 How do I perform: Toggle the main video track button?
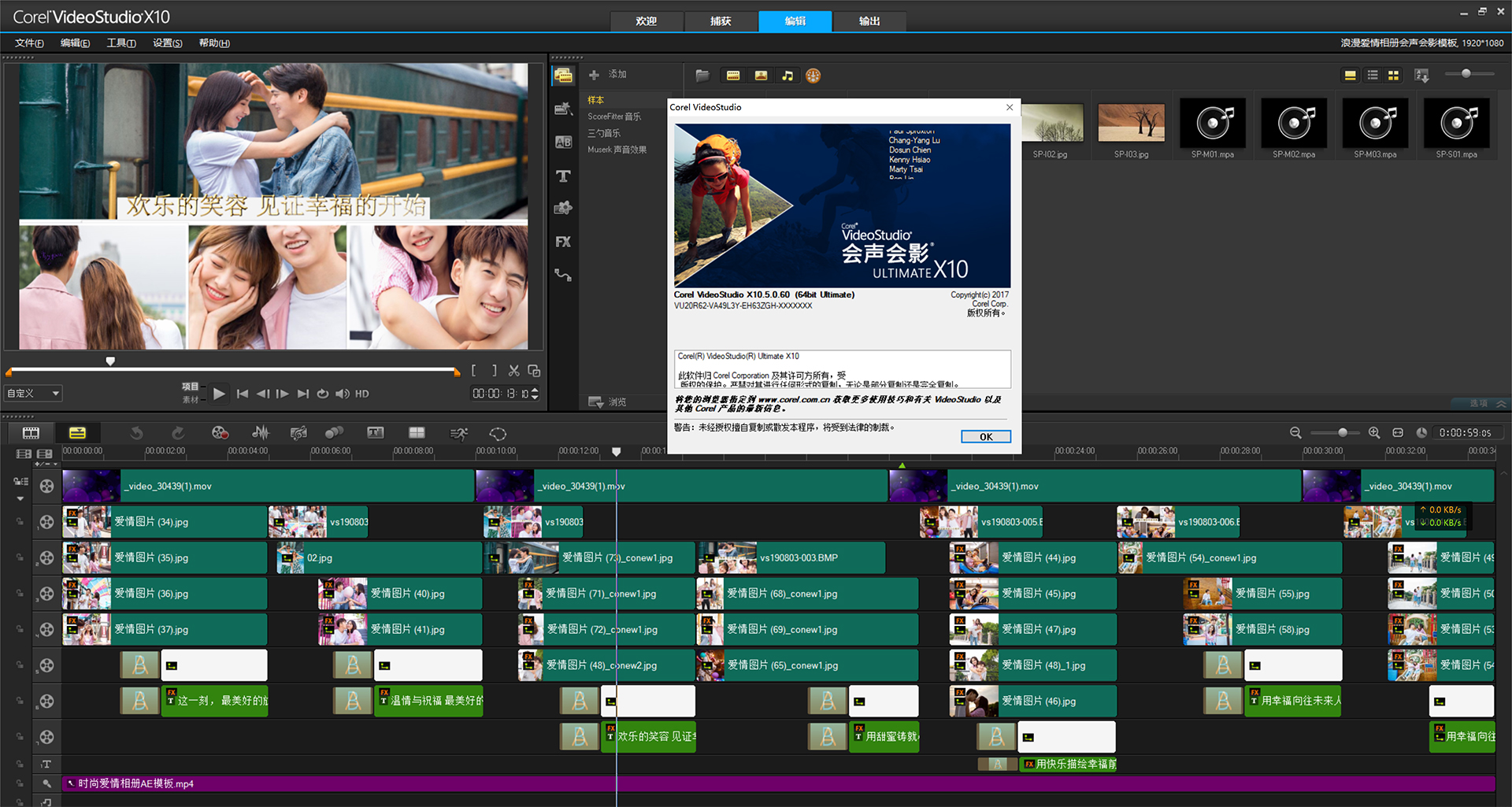pos(46,487)
